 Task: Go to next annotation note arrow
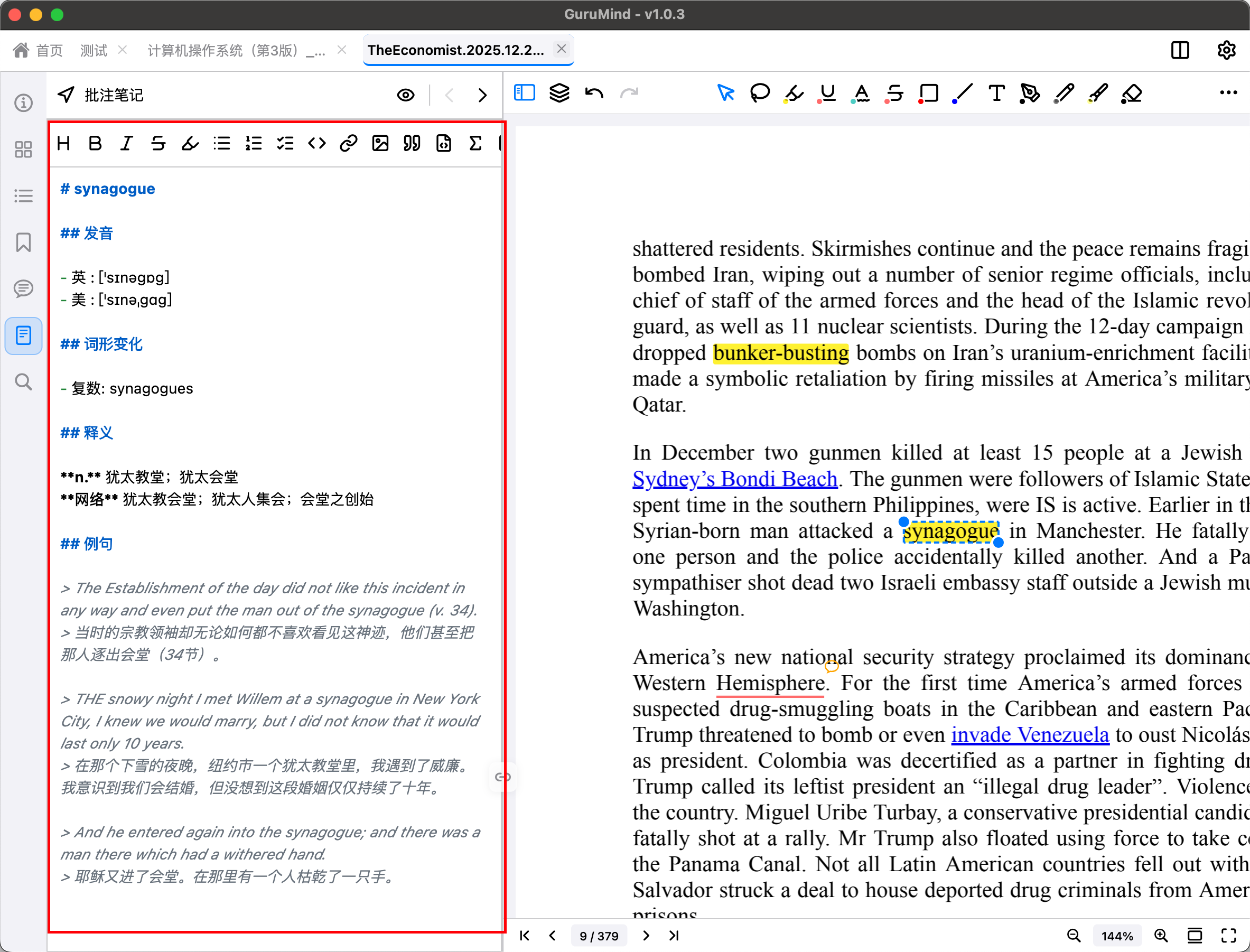pos(482,95)
